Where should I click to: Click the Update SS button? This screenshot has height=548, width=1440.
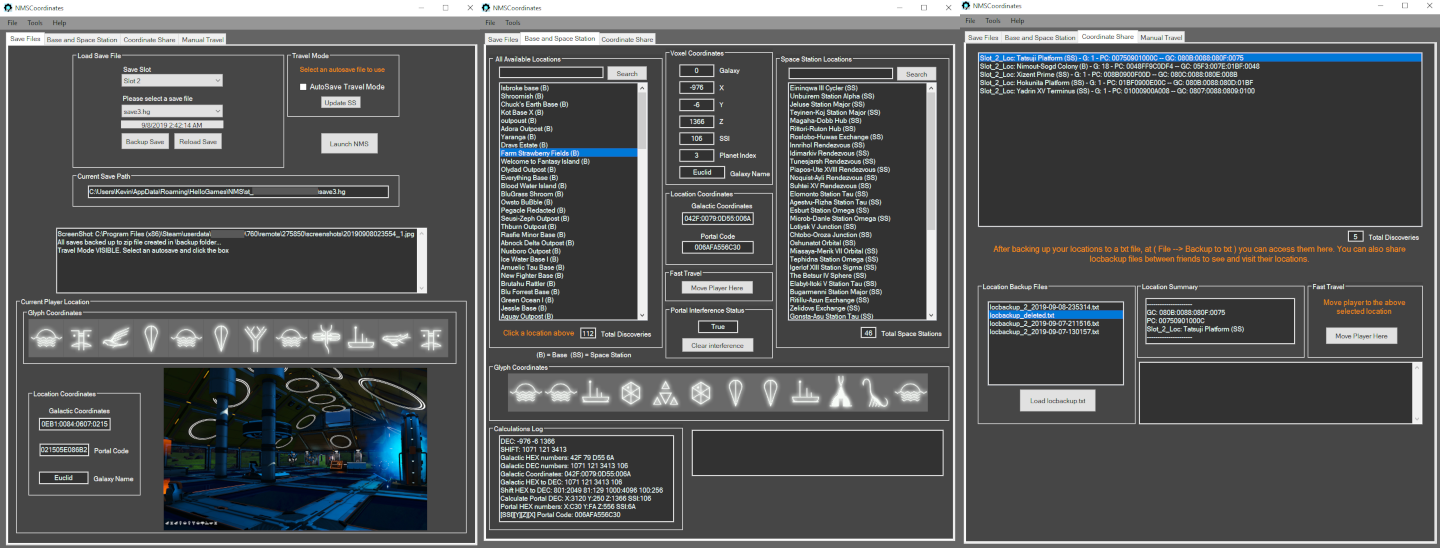pos(339,102)
